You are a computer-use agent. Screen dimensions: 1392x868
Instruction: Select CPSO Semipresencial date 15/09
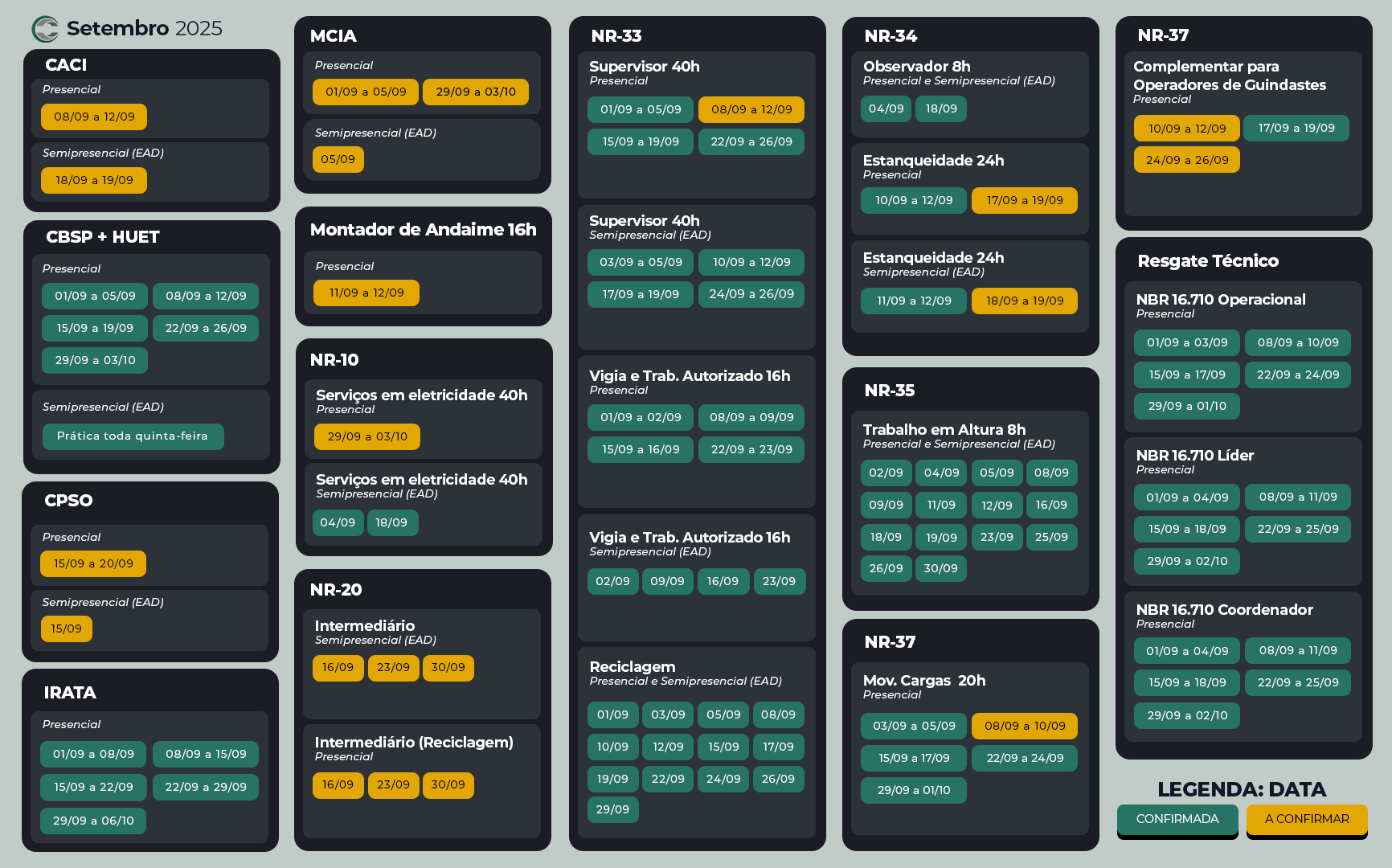coord(66,628)
